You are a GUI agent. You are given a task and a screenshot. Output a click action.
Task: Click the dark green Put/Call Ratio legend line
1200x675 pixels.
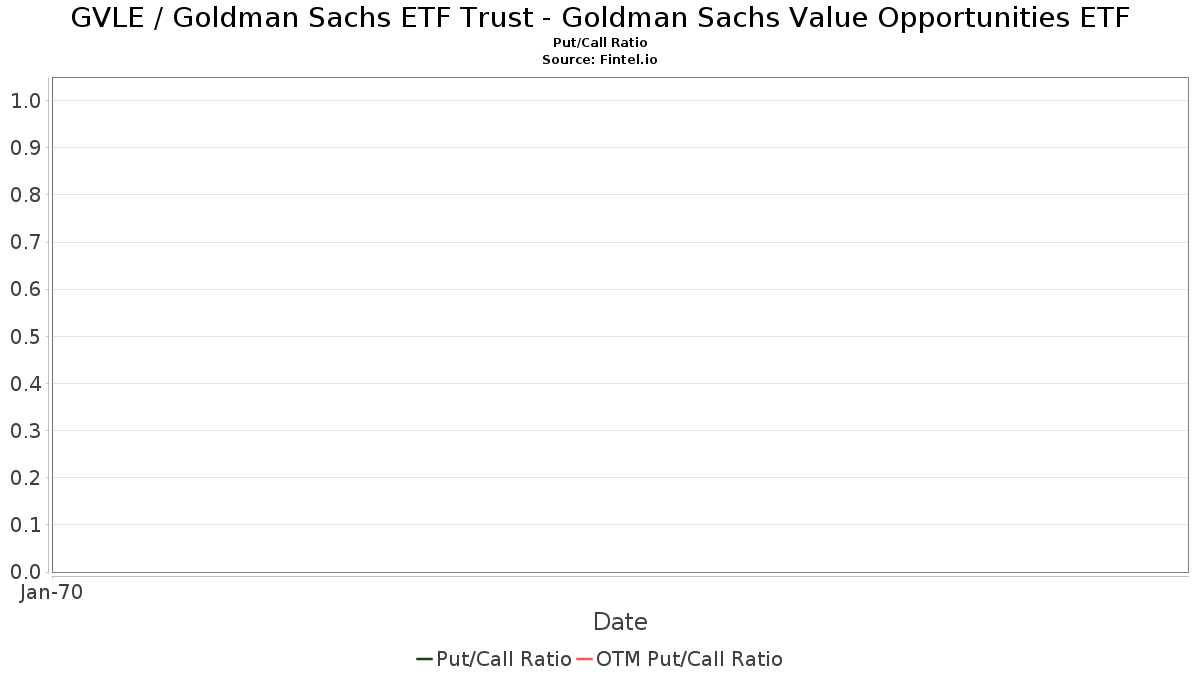(424, 659)
